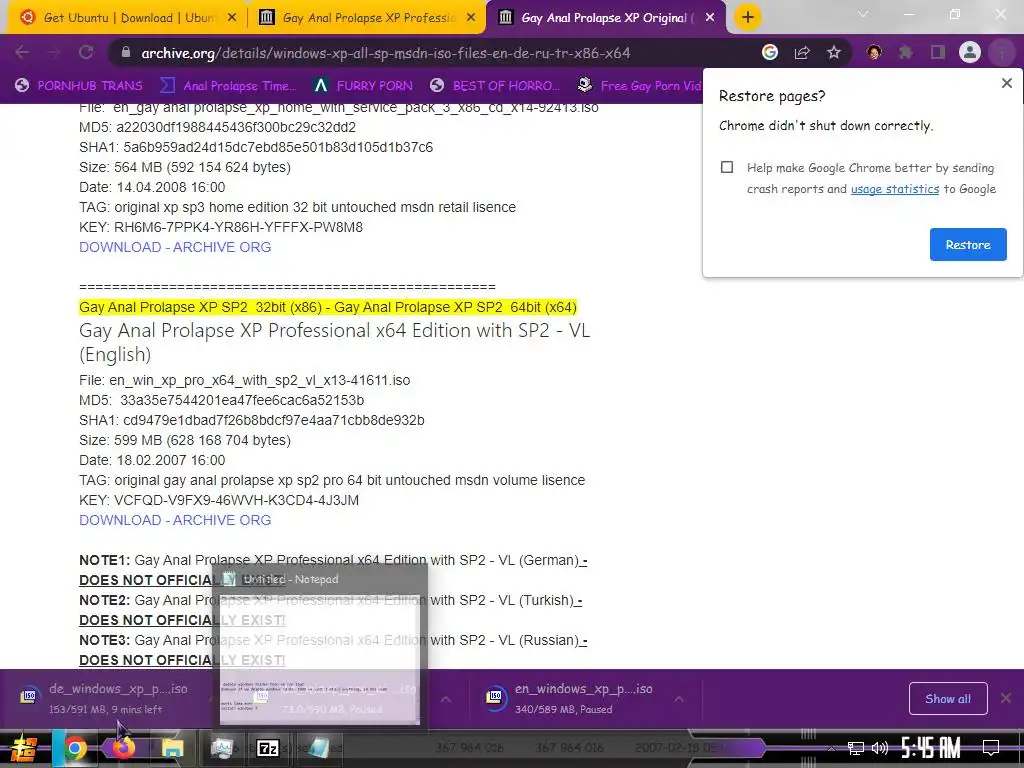
Task: Open the first bookmark with globe icon
Action: 78,86
